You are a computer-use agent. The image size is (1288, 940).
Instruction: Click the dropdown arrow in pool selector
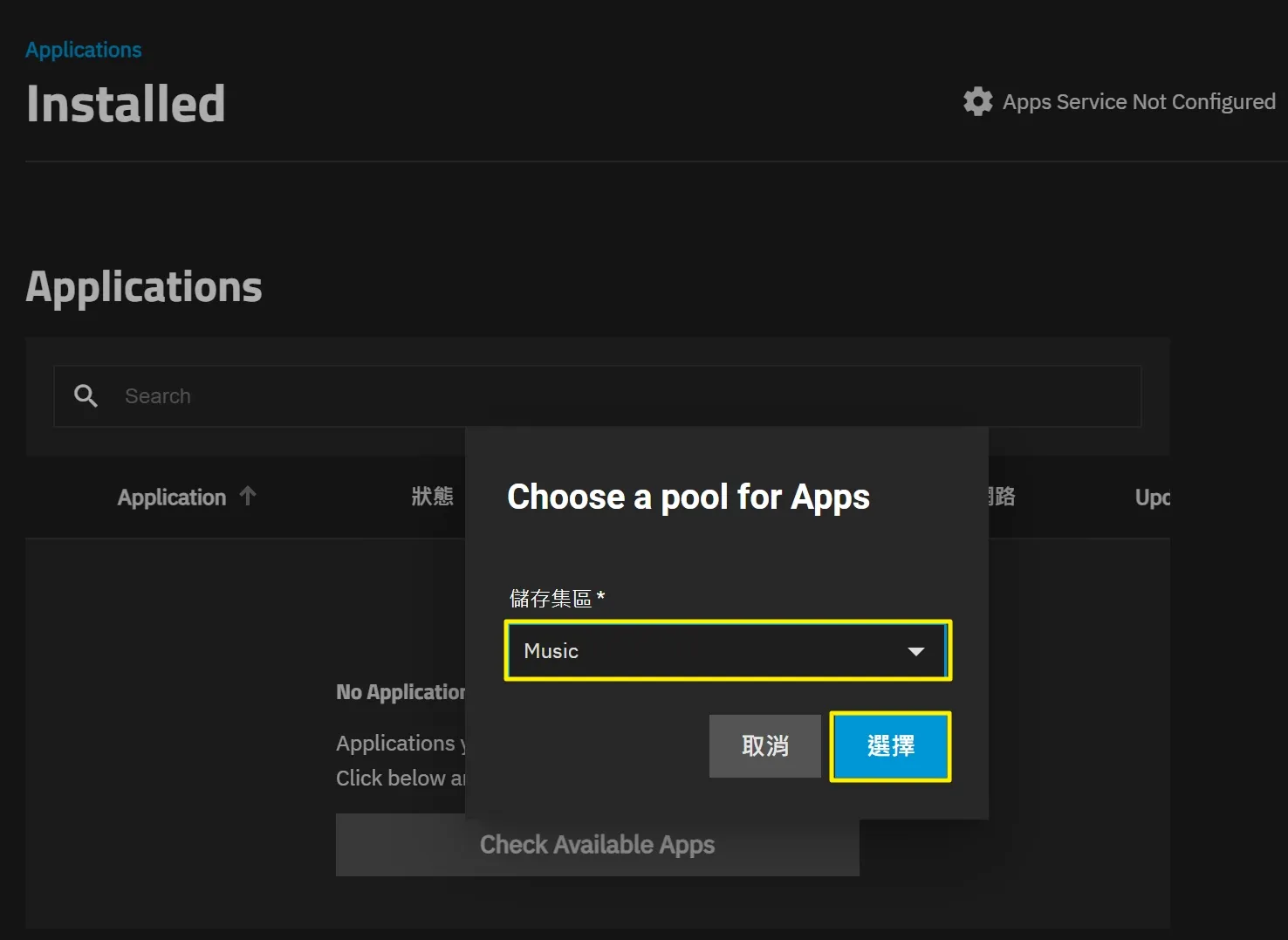[915, 651]
